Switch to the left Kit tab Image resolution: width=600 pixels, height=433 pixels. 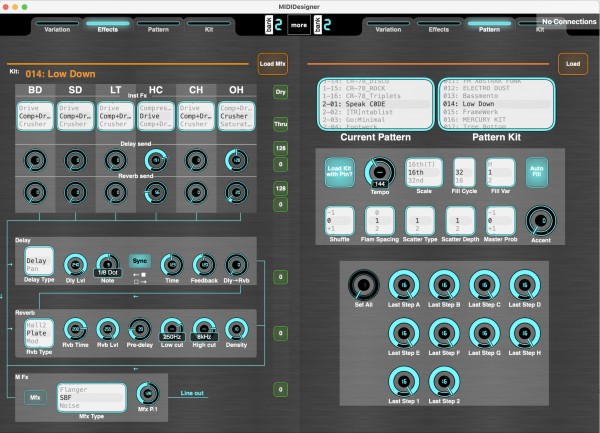coord(209,27)
